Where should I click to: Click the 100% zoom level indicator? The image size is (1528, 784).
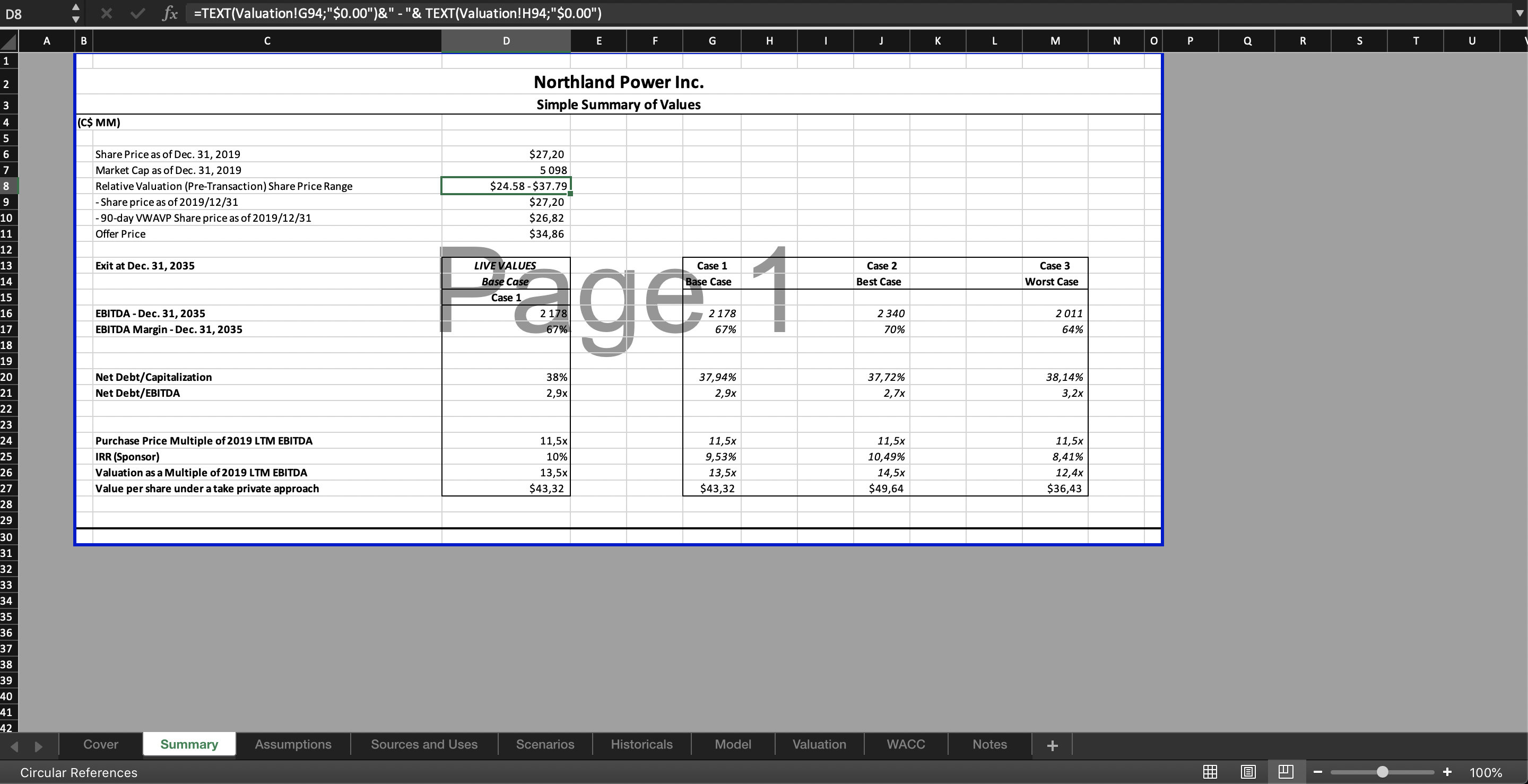tap(1486, 772)
